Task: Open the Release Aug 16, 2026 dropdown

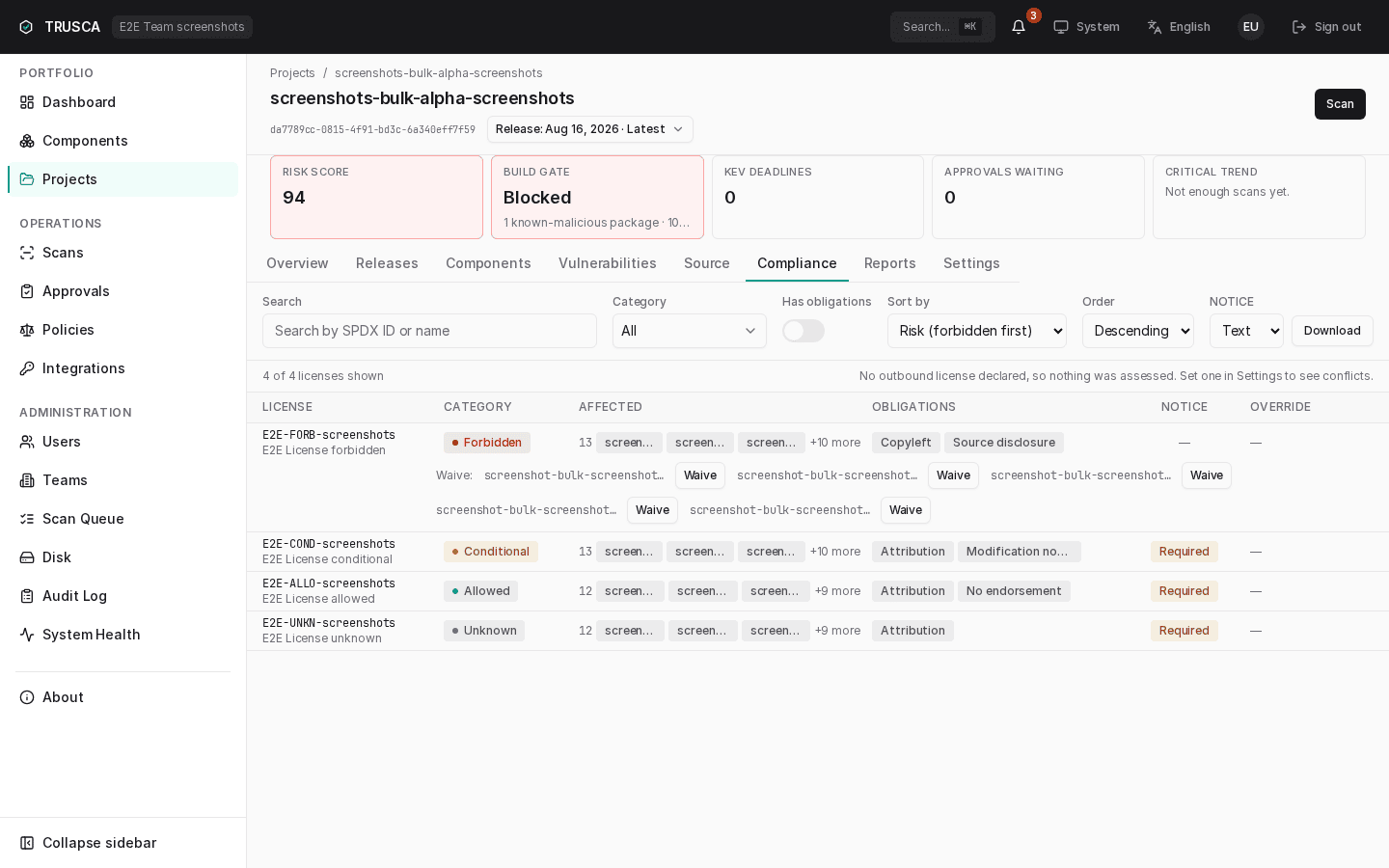Action: [589, 129]
